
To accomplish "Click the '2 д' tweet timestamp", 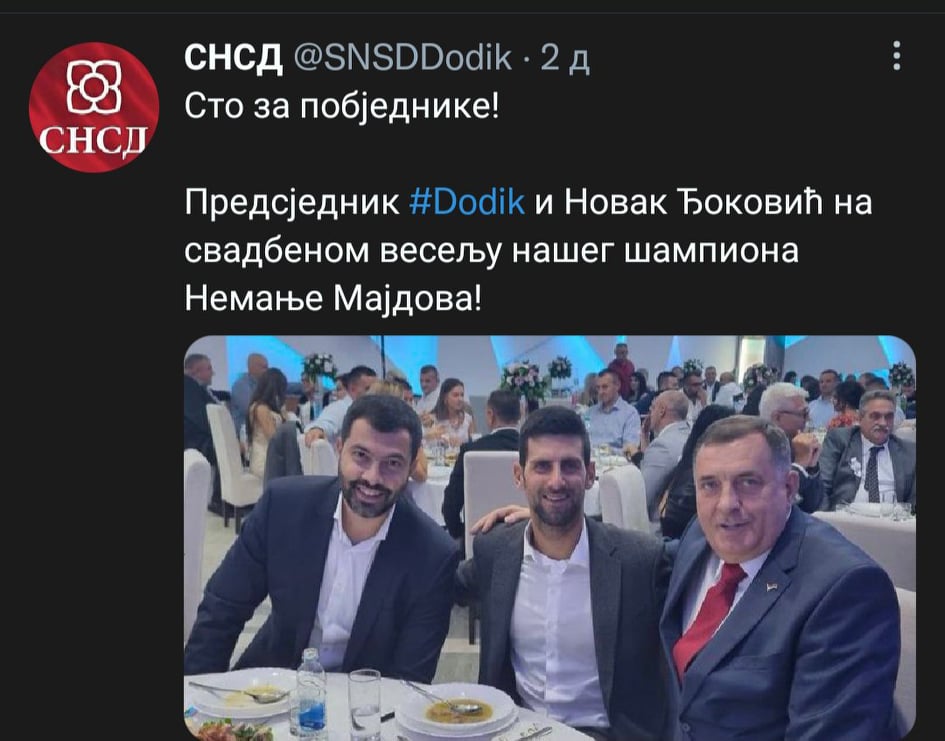I will (x=565, y=59).
